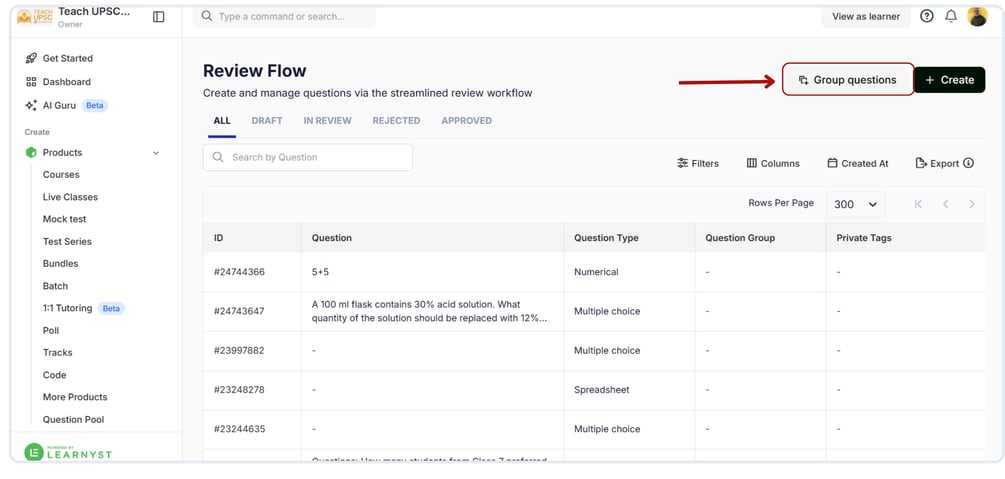Open Get Started in sidebar

click(x=68, y=58)
